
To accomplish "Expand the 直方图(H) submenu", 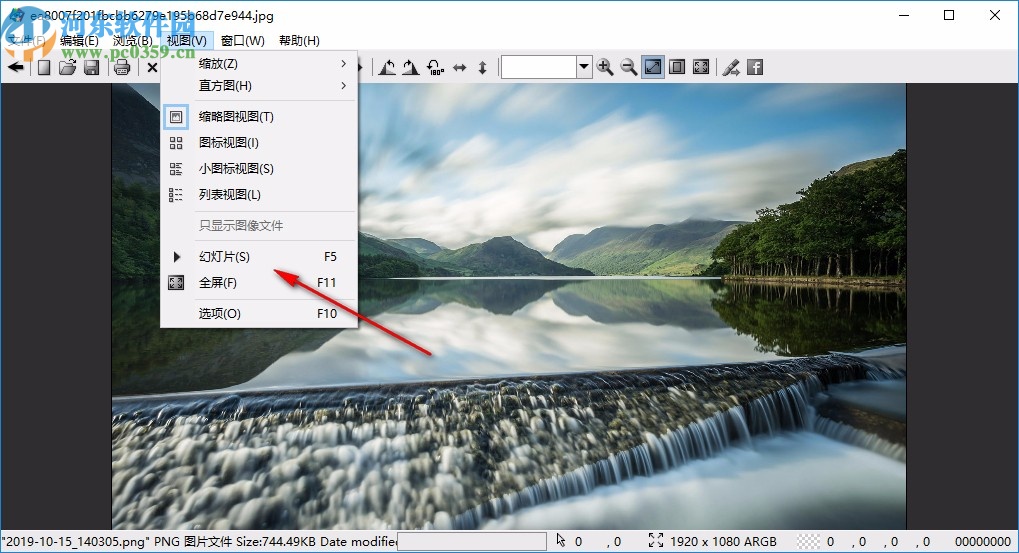I will [259, 86].
